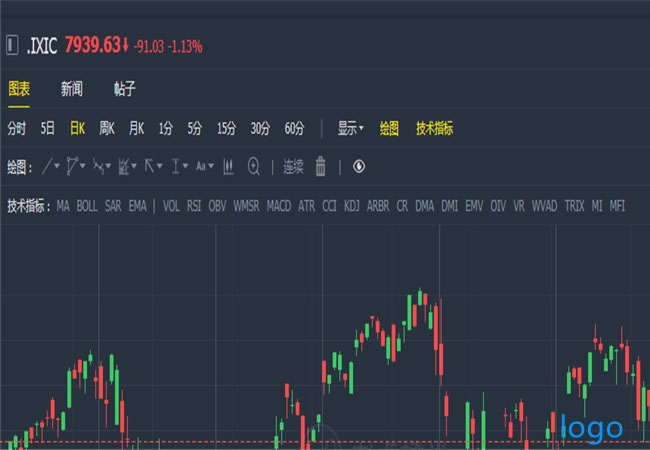Delete drawings with the trash icon

tap(320, 166)
